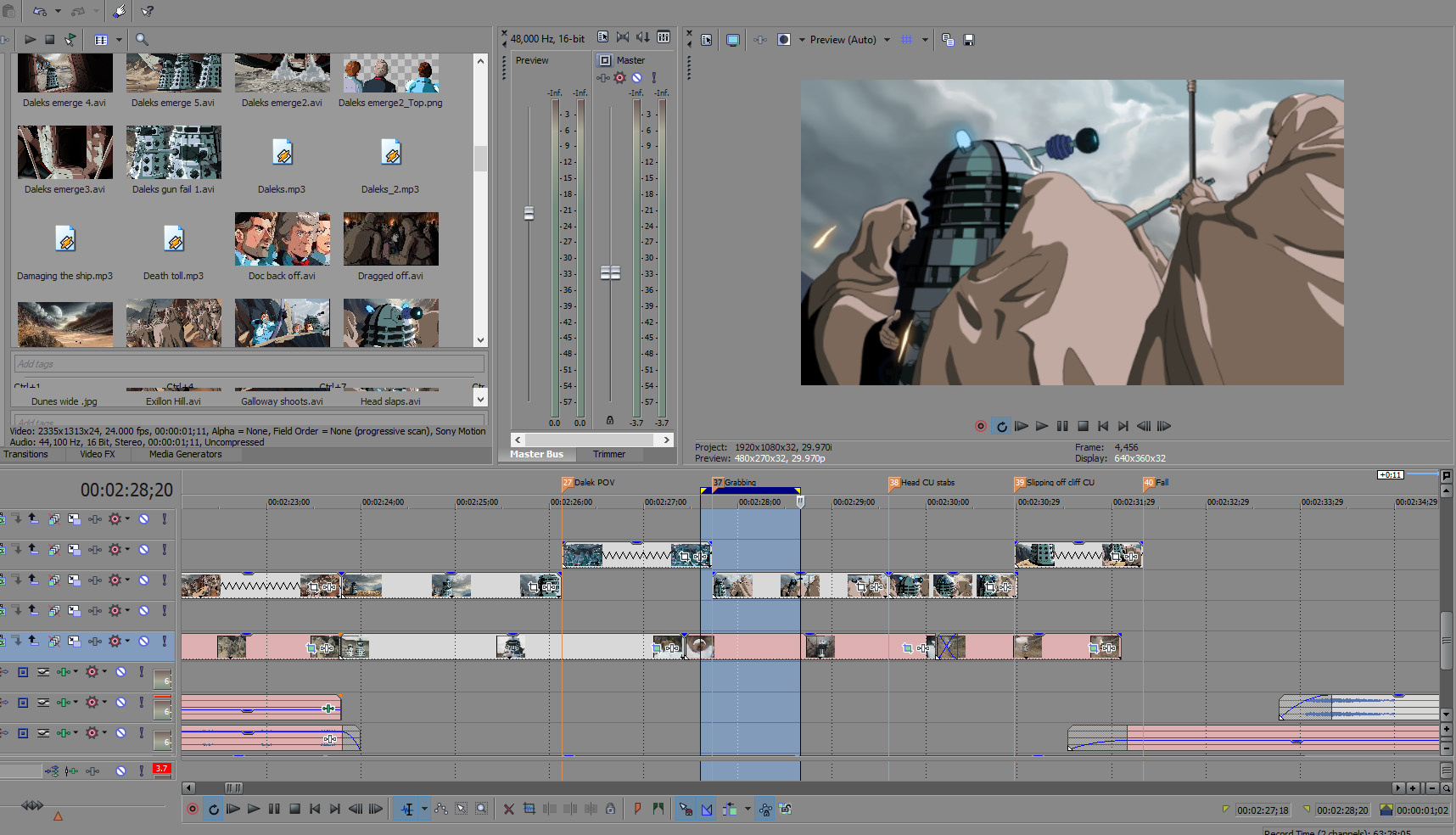The image size is (1456, 835).
Task: Mute the Master bus in the mixer
Action: (x=636, y=77)
